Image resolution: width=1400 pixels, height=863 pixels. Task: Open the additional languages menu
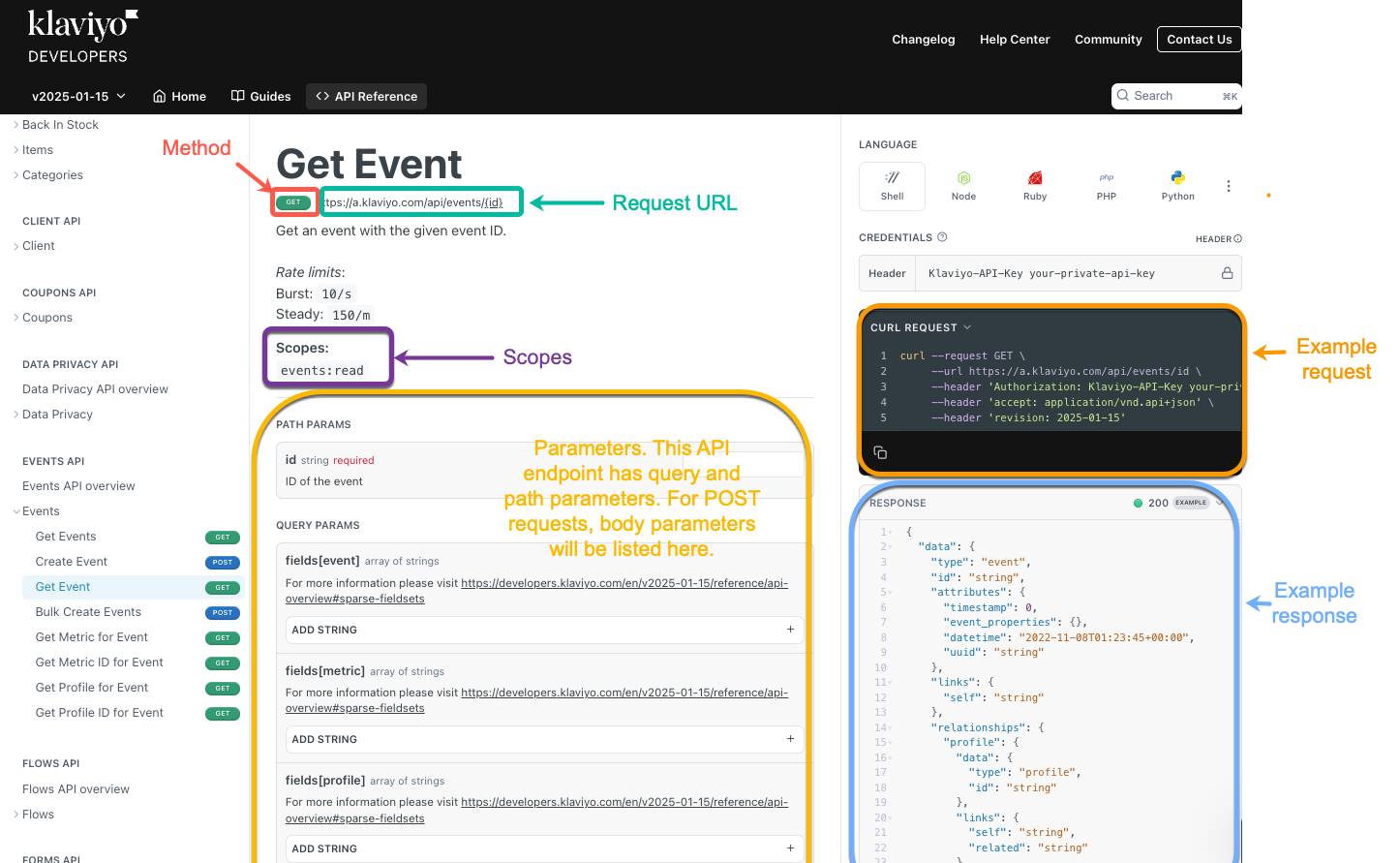click(x=1229, y=186)
